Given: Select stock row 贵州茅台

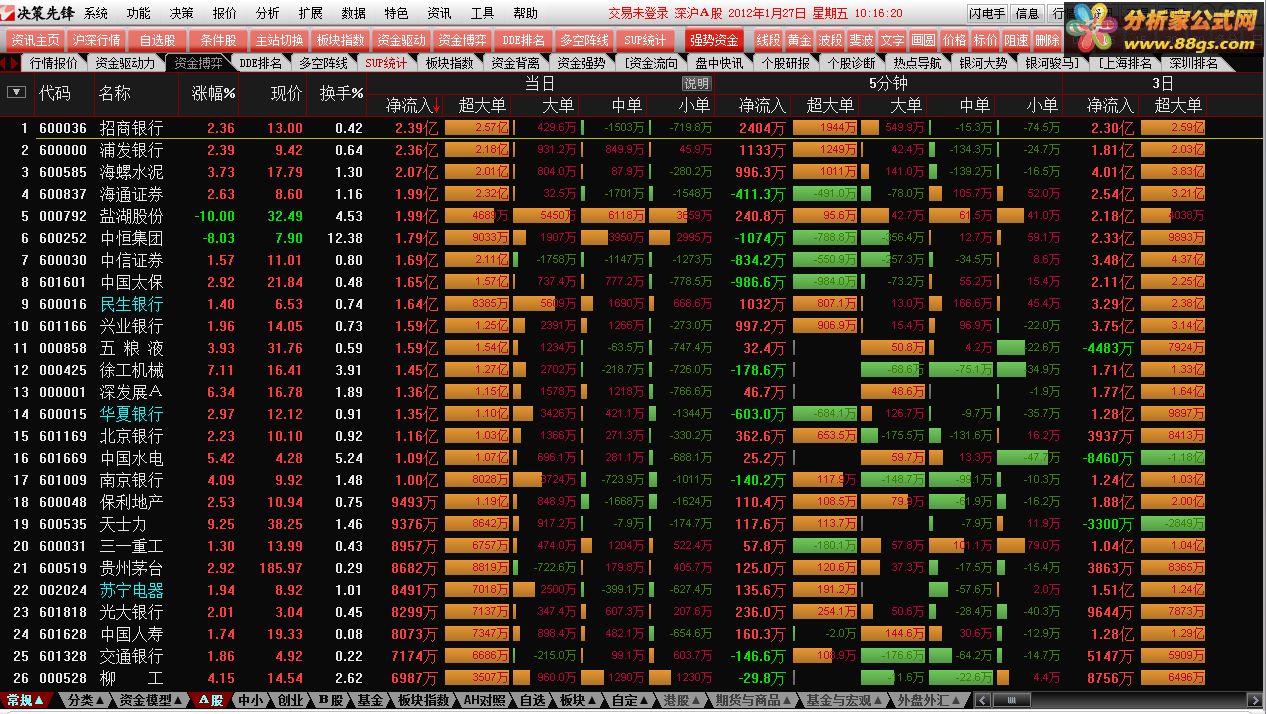Looking at the screenshot, I should pos(633,568).
